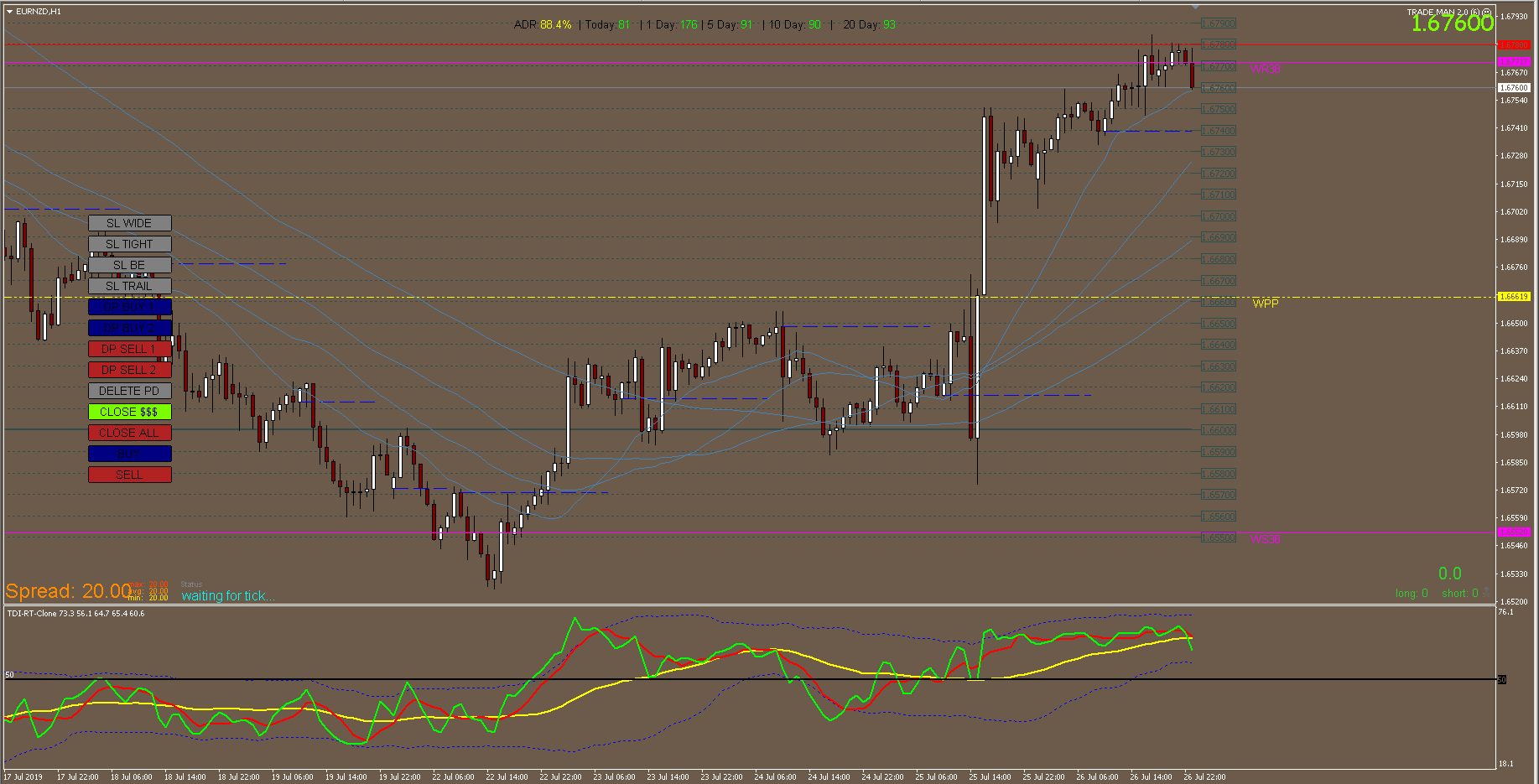Select the DP BUY 2 button

pos(129,328)
